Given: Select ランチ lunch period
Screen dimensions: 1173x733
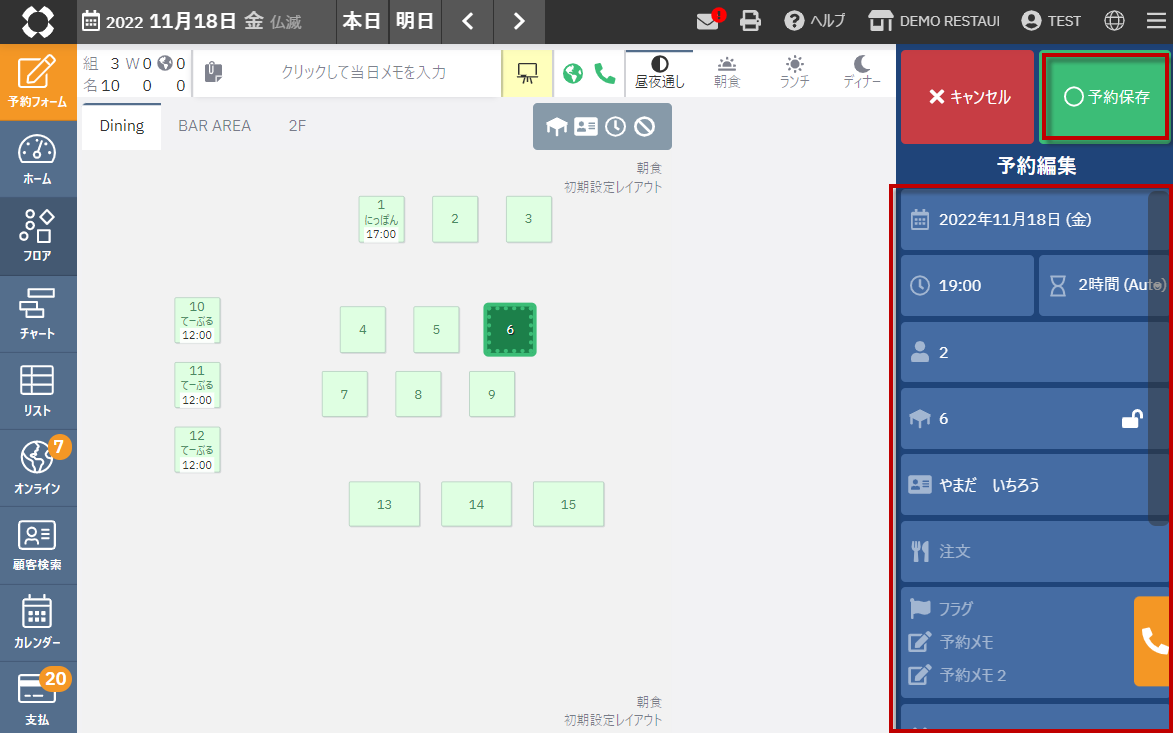Looking at the screenshot, I should tap(794, 73).
